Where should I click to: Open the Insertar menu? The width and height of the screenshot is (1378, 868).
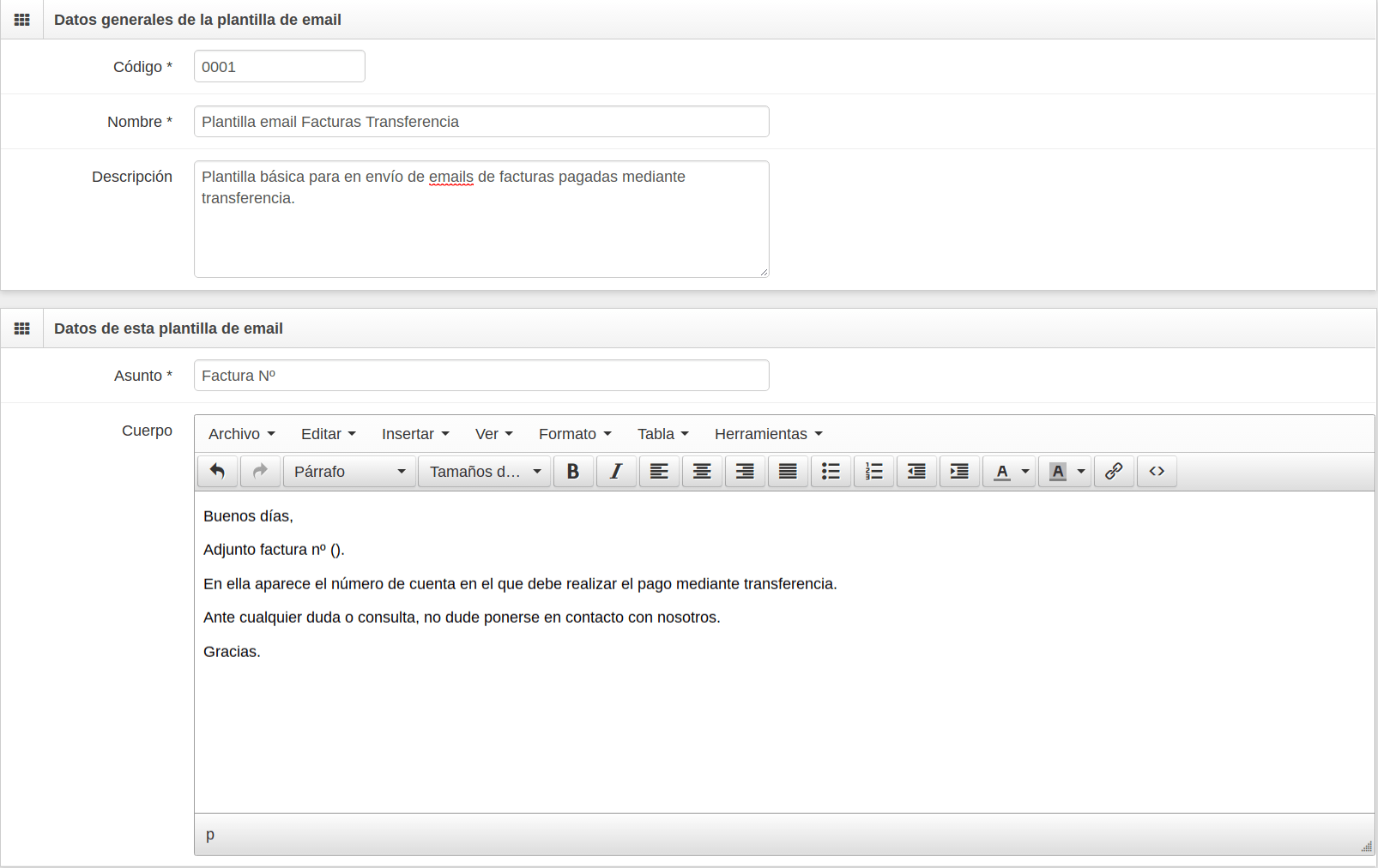coord(415,434)
